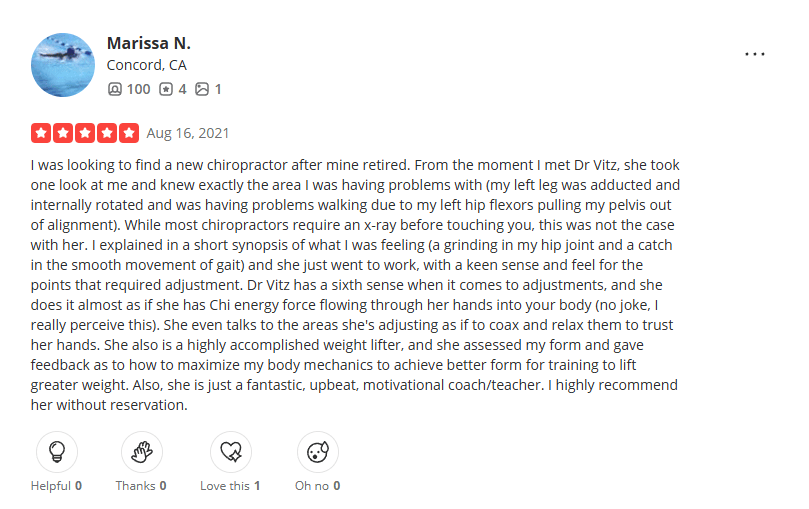809x509 pixels.
Task: Click the Oh no surprised face icon
Action: click(317, 452)
